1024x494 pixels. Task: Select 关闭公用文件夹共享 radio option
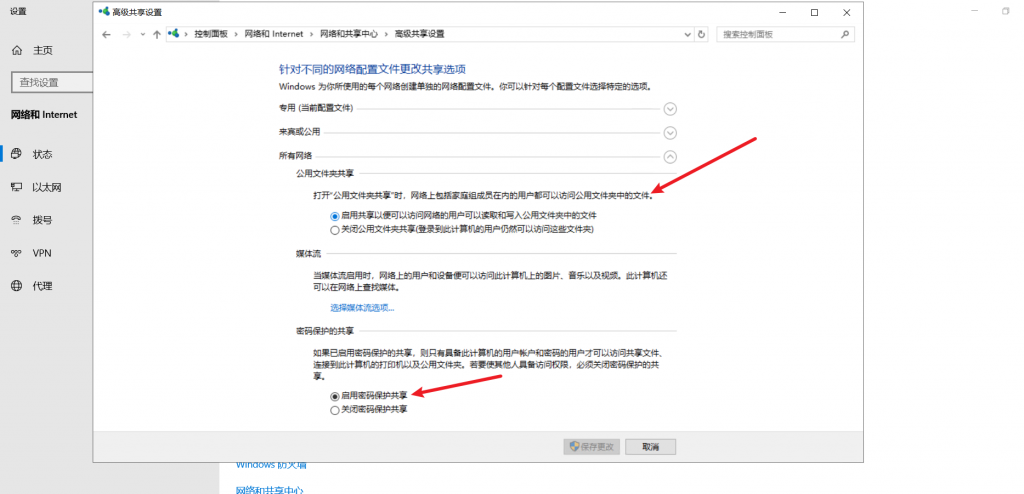335,229
